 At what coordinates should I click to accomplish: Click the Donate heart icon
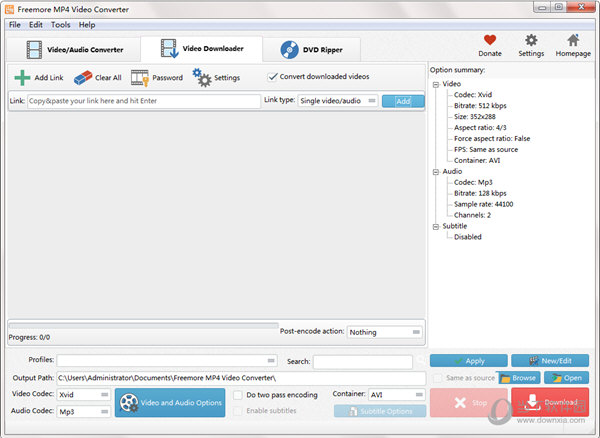click(x=490, y=40)
